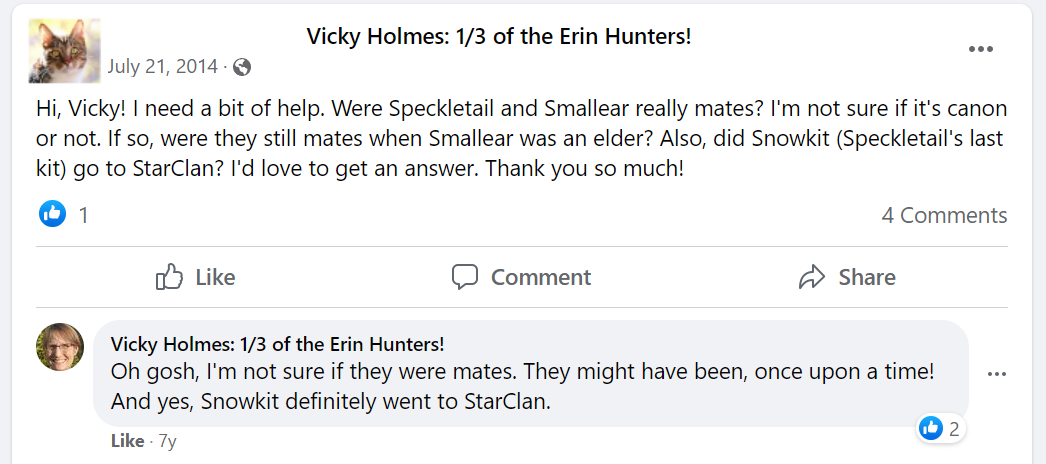Screen dimensions: 1046x464
Task: Open the comment's three-dot options menu
Action: pyautogui.click(x=996, y=374)
